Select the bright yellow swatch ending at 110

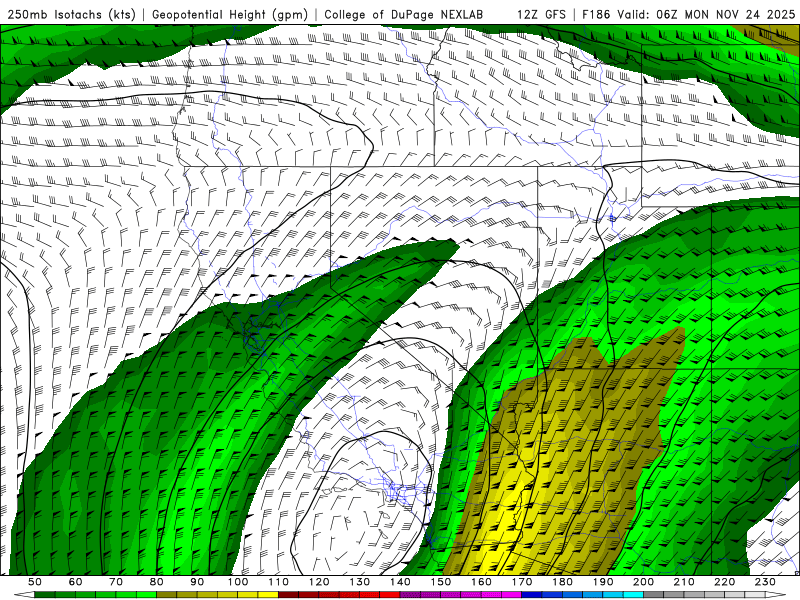click(x=268, y=595)
